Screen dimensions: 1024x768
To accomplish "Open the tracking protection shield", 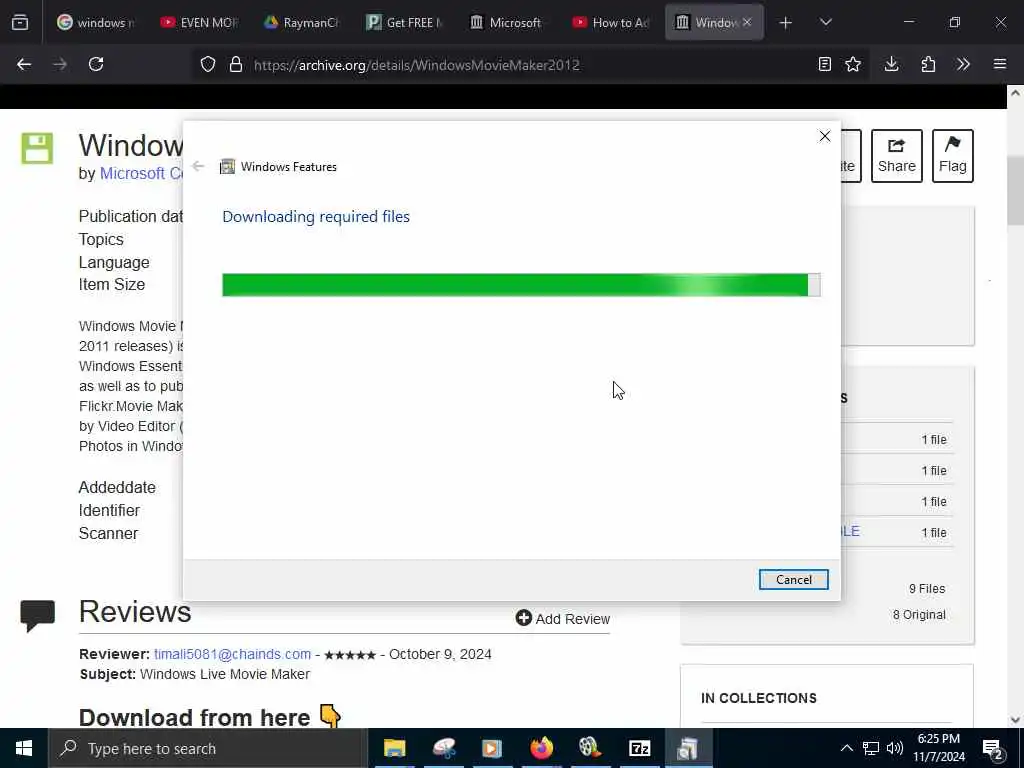I will point(208,65).
